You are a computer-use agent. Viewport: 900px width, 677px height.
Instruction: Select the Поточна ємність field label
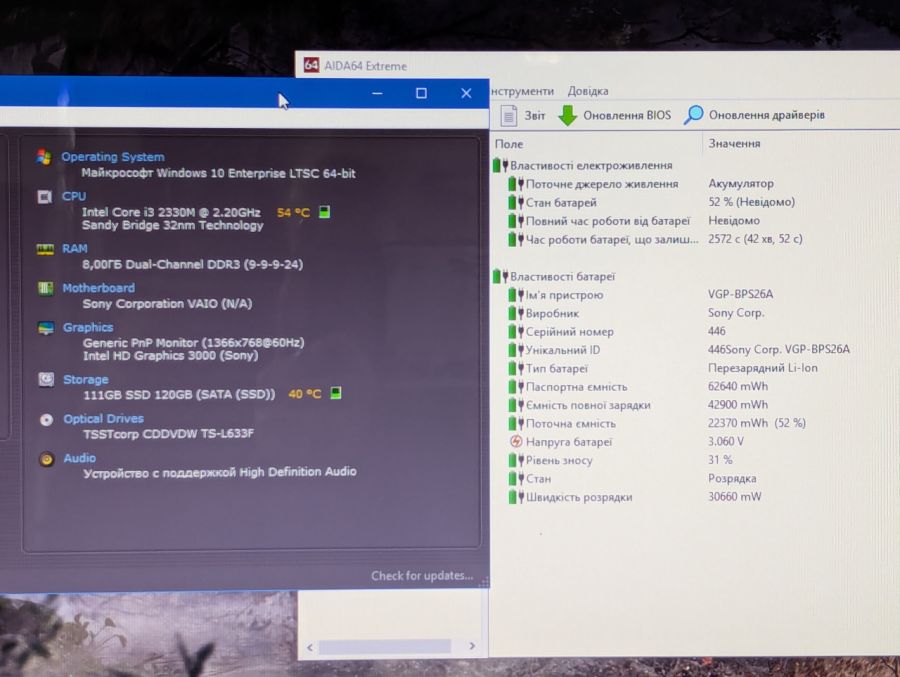(x=571, y=424)
